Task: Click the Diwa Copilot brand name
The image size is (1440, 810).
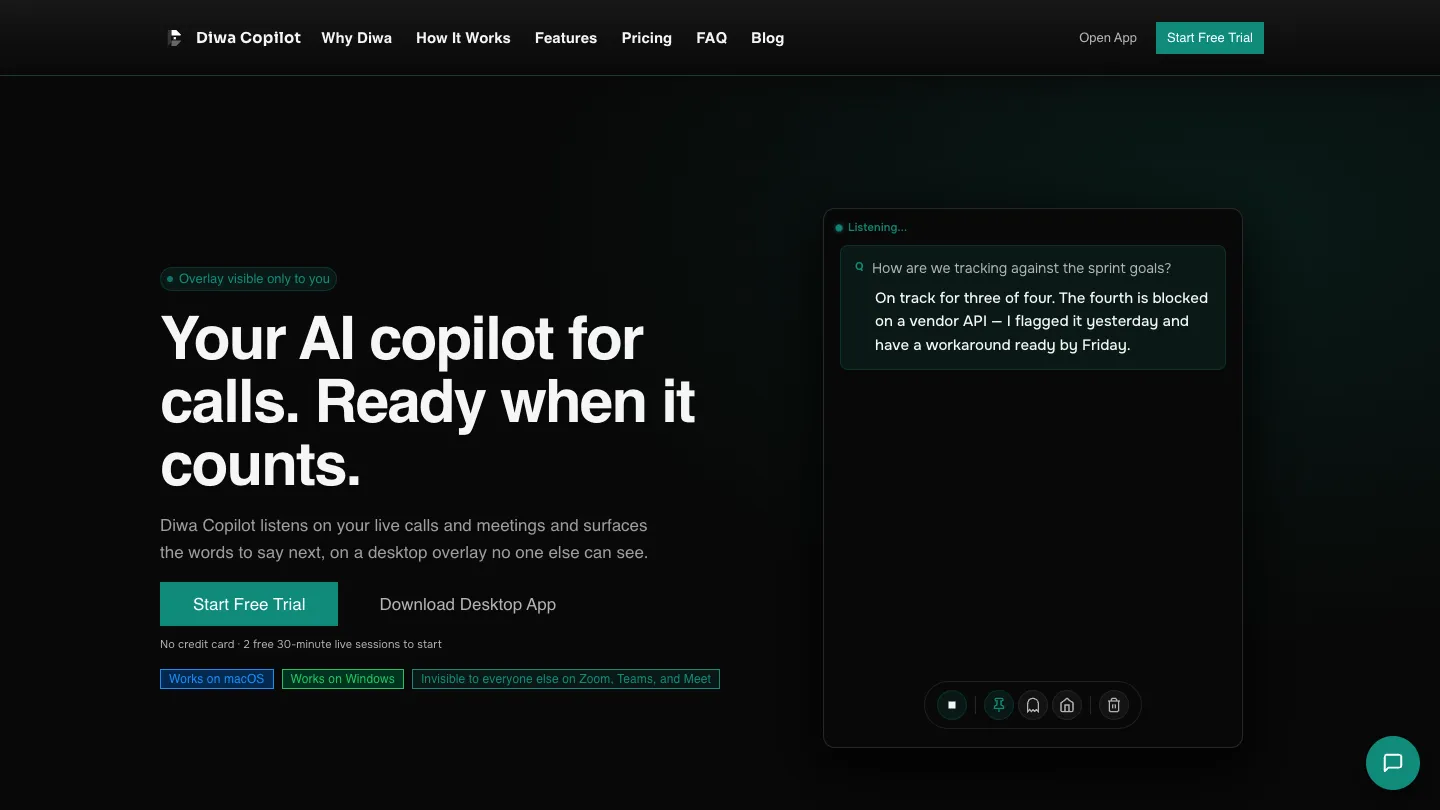Action: [x=248, y=38]
